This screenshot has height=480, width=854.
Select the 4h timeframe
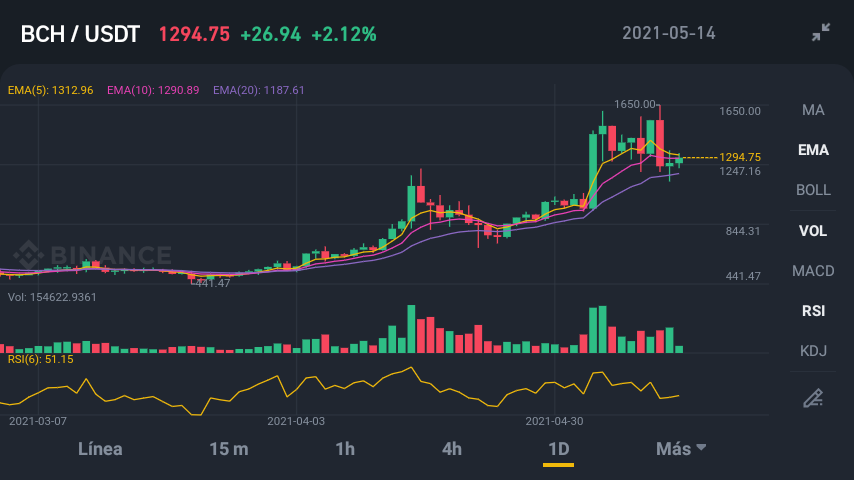click(452, 448)
